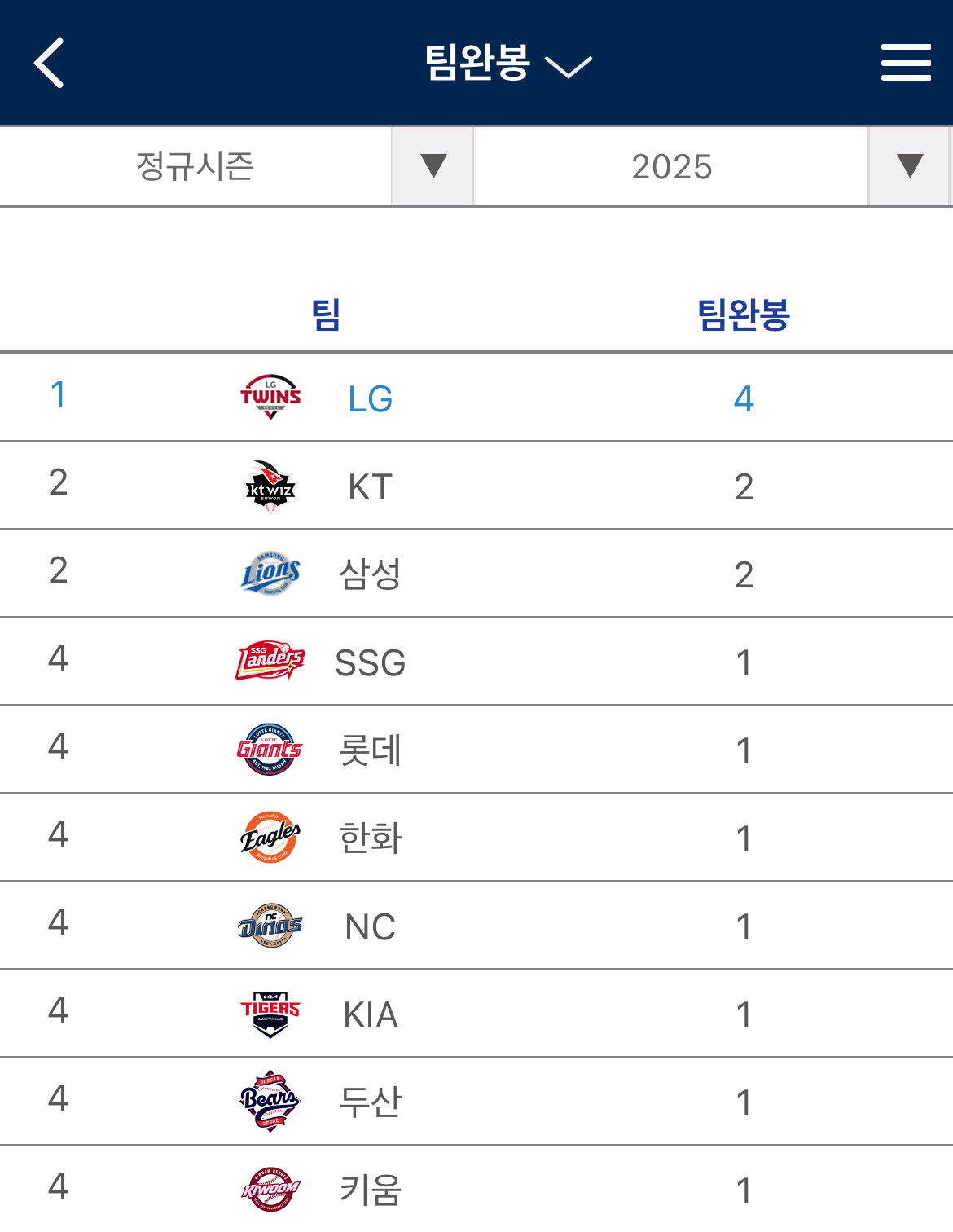
Task: Expand the 팀완봉 title dropdown
Action: click(x=507, y=63)
